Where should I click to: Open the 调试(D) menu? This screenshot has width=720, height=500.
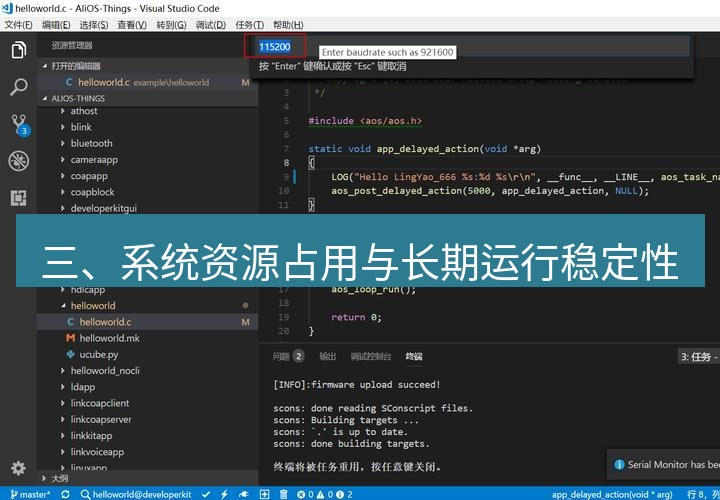210,25
